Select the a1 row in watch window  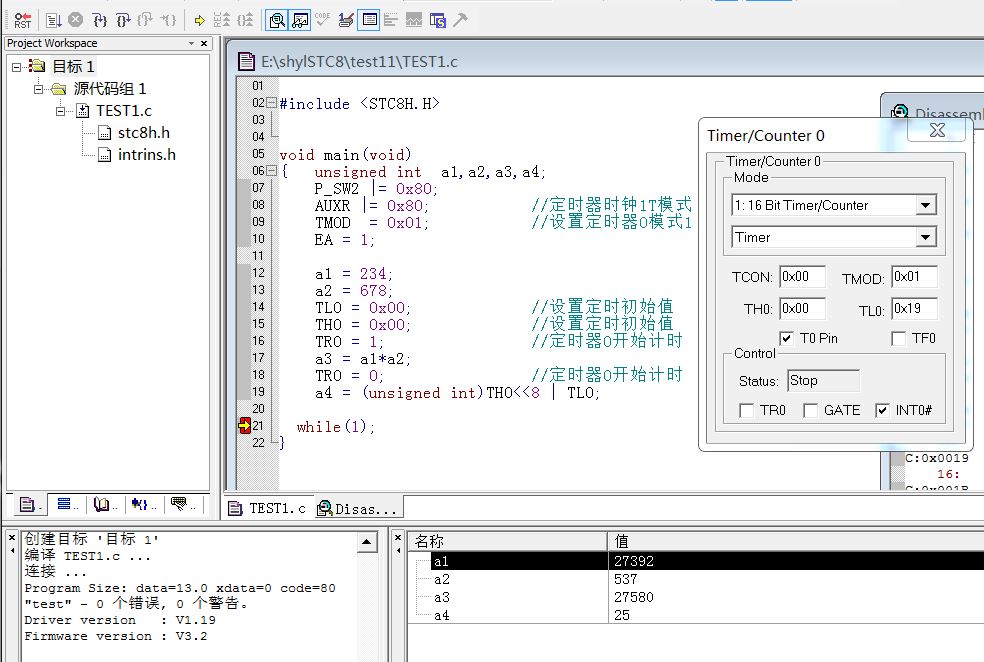[696, 561]
